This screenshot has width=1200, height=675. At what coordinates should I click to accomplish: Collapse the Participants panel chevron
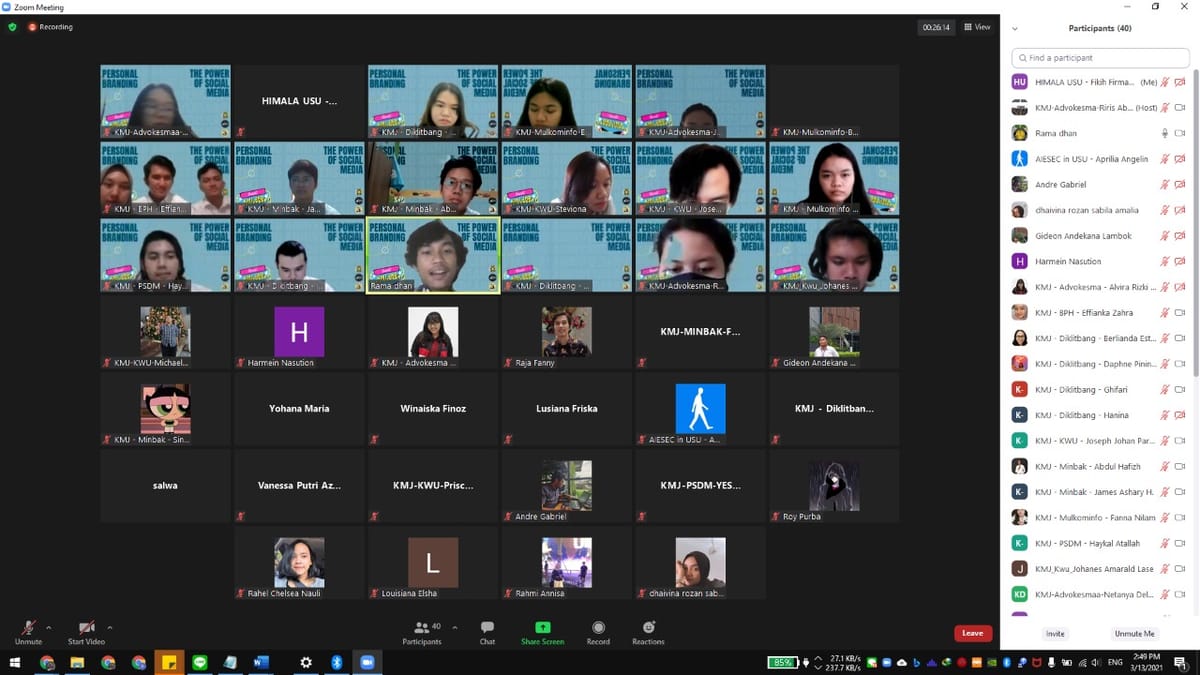1015,29
